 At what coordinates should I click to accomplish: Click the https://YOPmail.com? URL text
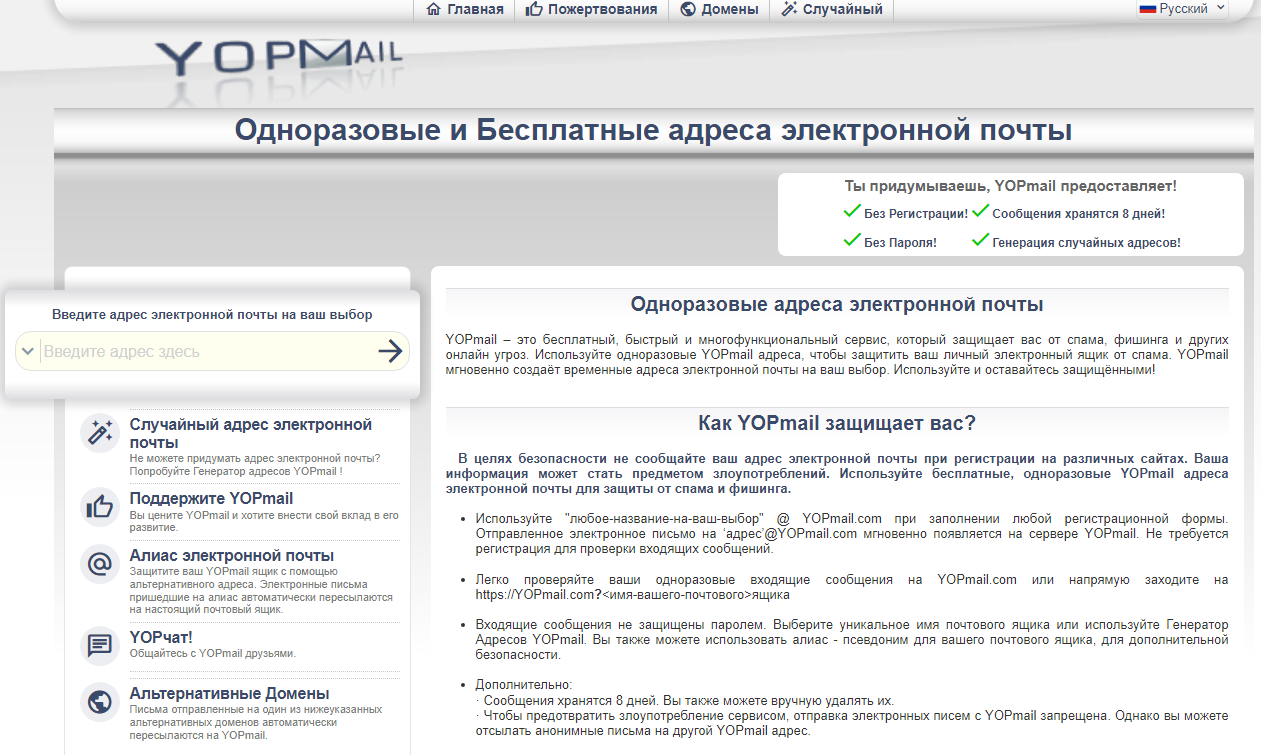(539, 594)
